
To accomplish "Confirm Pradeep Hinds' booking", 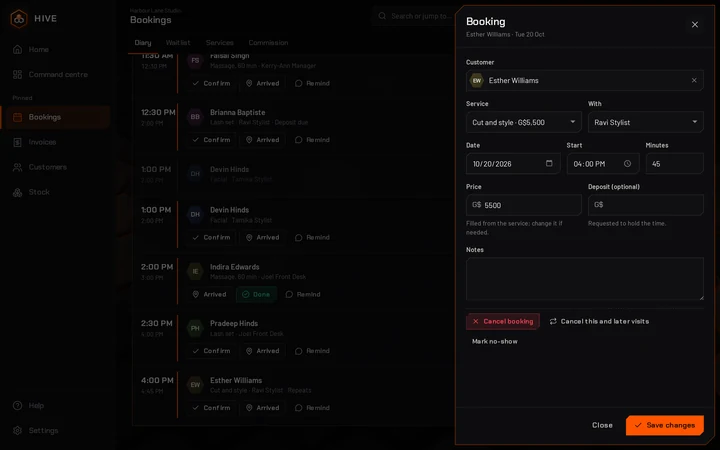I will (x=211, y=351).
